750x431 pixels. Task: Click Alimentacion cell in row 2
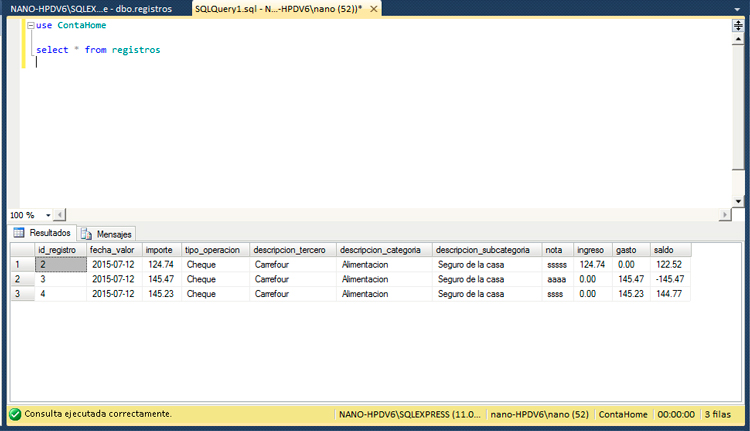(384, 279)
